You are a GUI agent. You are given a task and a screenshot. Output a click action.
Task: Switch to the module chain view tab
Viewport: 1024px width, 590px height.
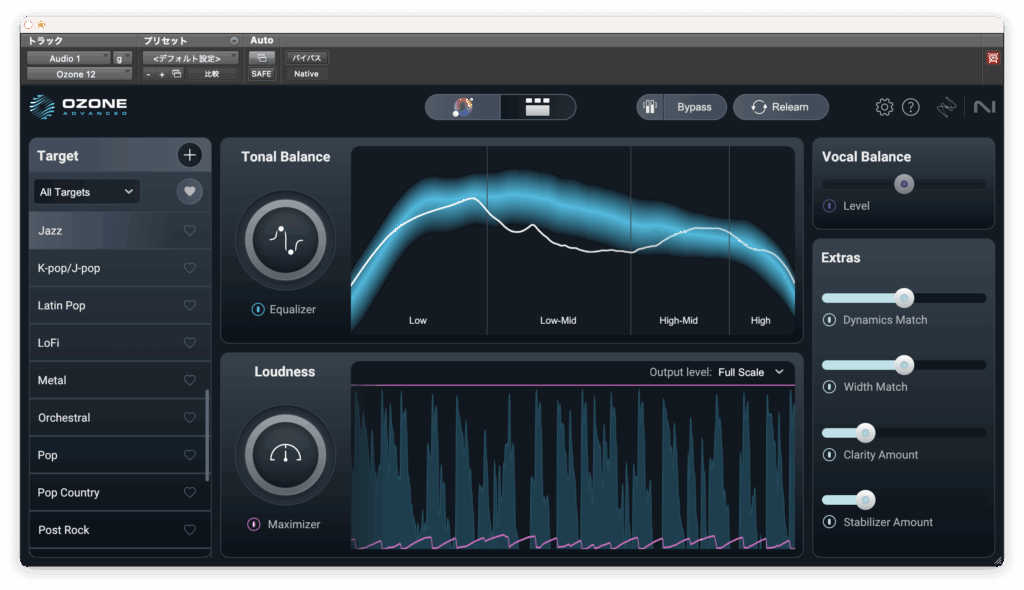(538, 107)
